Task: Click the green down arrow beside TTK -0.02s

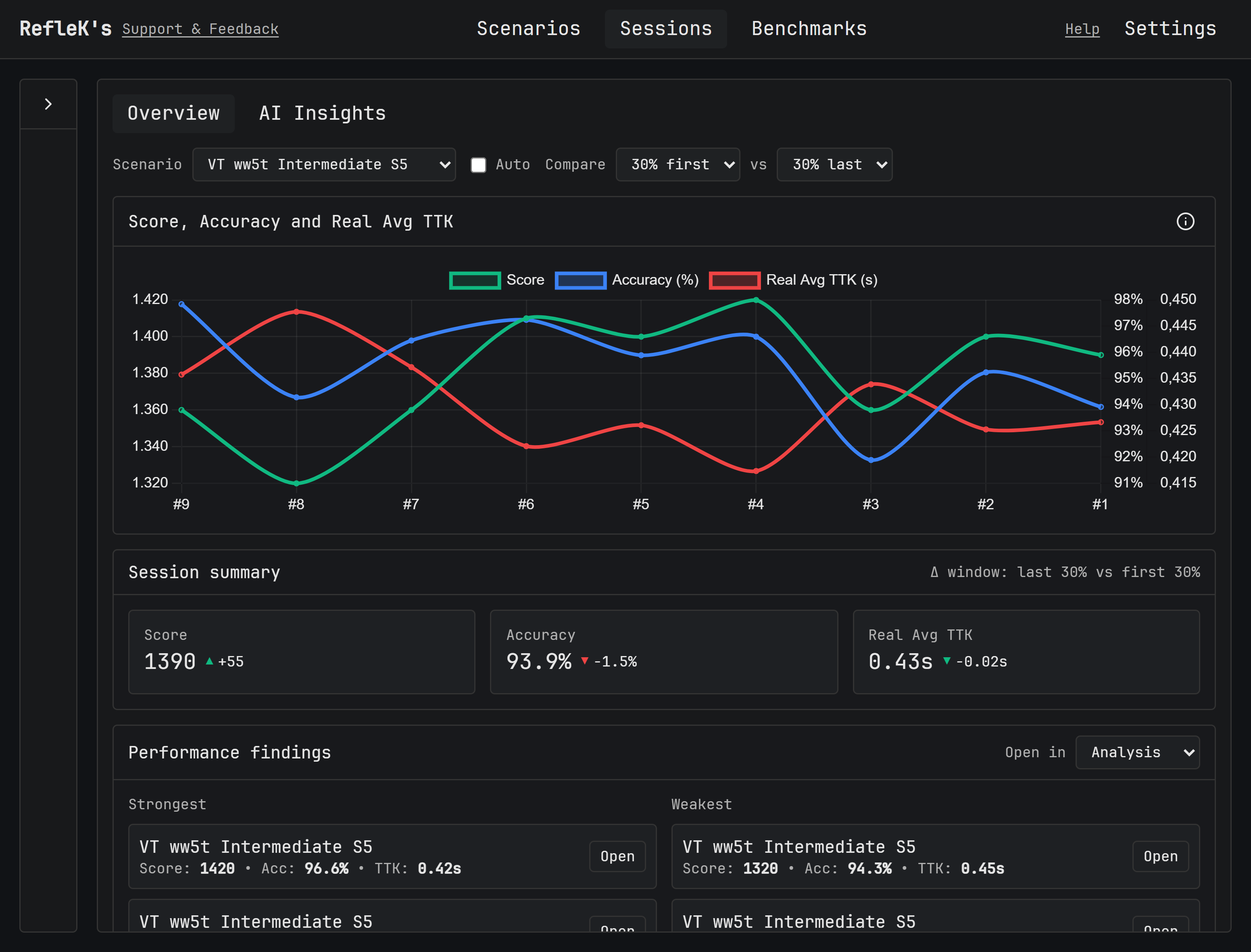Action: click(946, 661)
